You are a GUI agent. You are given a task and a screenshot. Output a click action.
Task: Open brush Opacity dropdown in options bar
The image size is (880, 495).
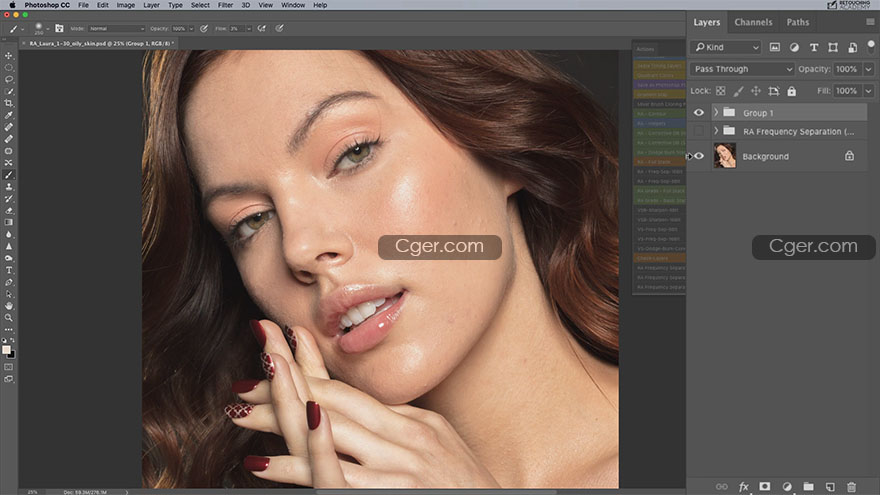(x=191, y=28)
